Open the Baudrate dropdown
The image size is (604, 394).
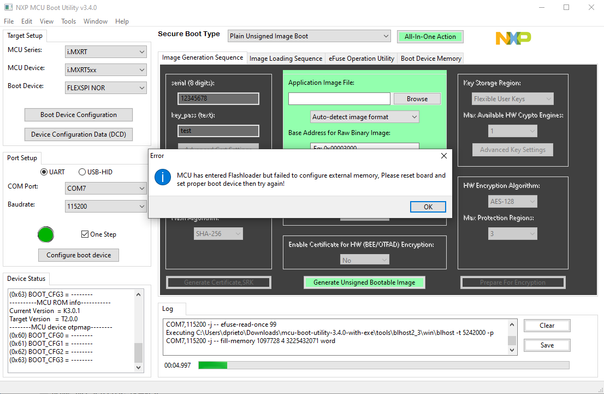106,206
